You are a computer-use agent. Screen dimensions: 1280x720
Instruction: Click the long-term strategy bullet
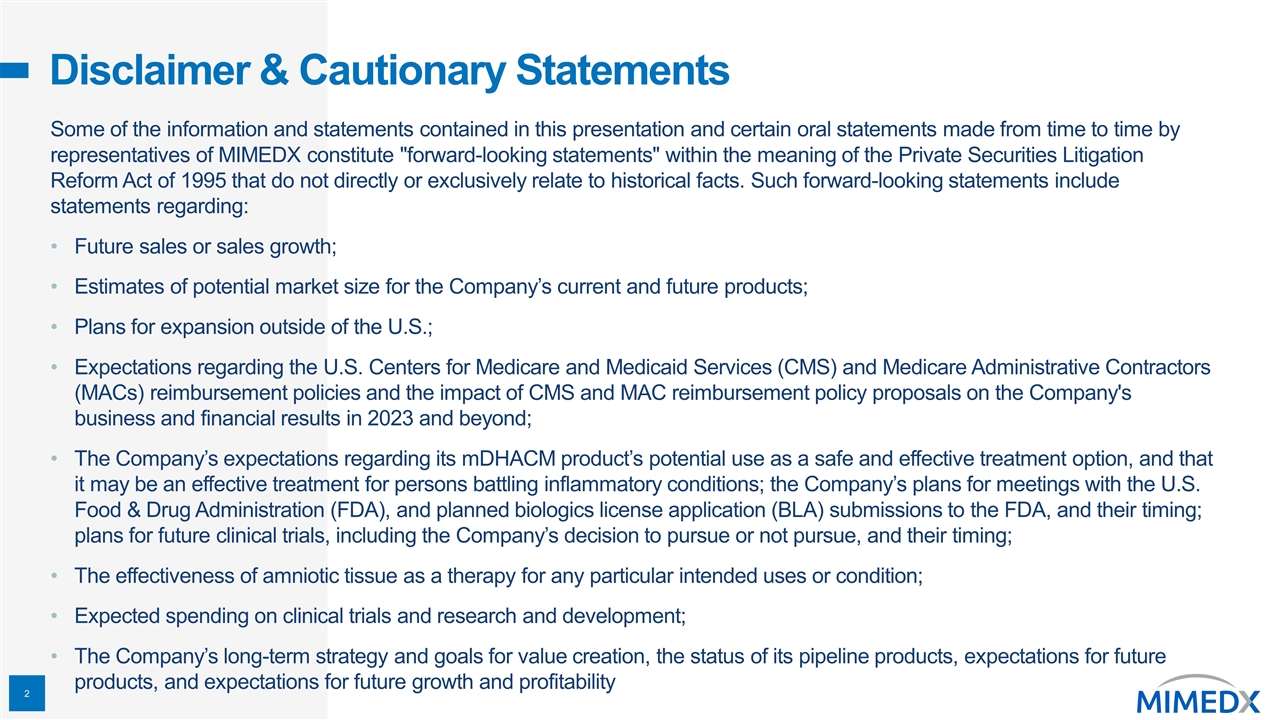click(x=621, y=669)
